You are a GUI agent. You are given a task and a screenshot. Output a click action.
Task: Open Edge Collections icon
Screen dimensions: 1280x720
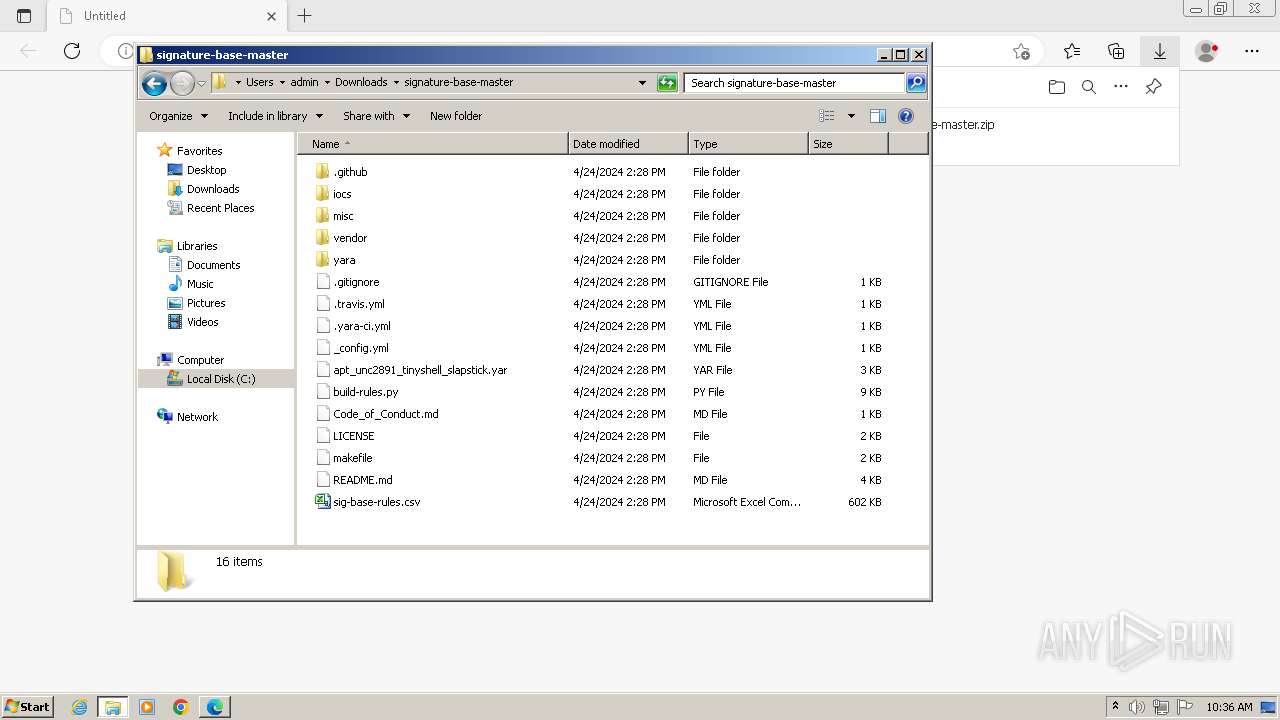pyautogui.click(x=1116, y=51)
